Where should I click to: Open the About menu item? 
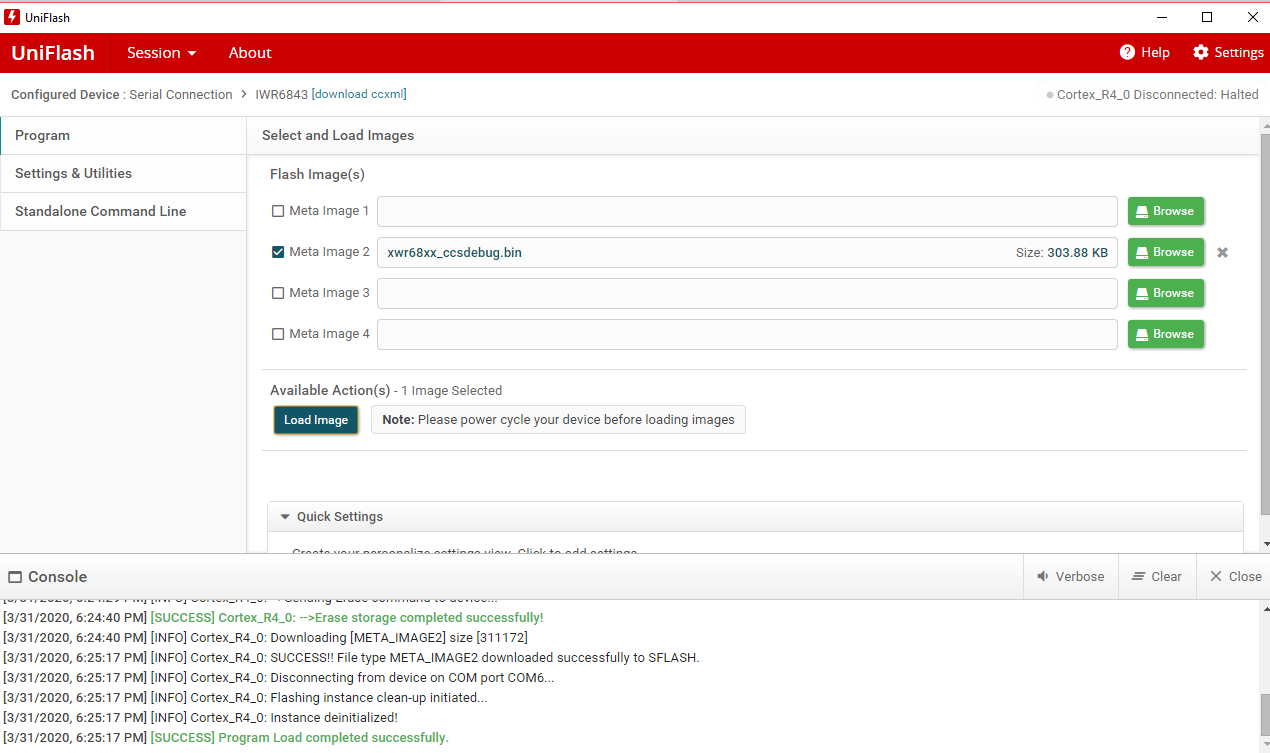click(x=250, y=53)
